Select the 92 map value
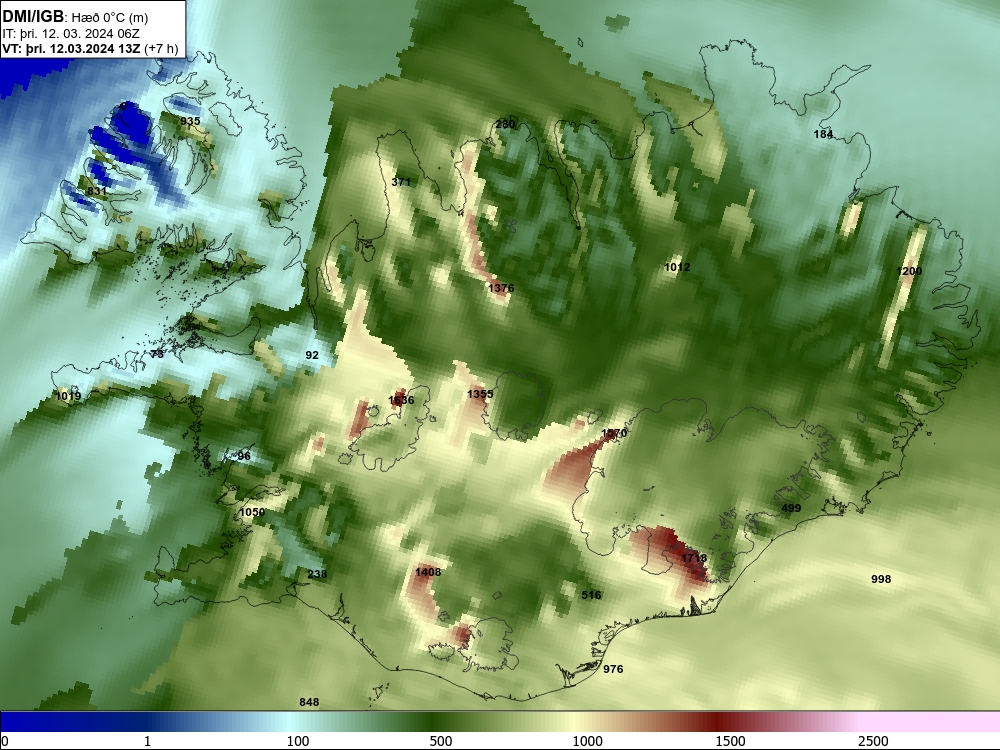This screenshot has width=1000, height=750. click(312, 355)
